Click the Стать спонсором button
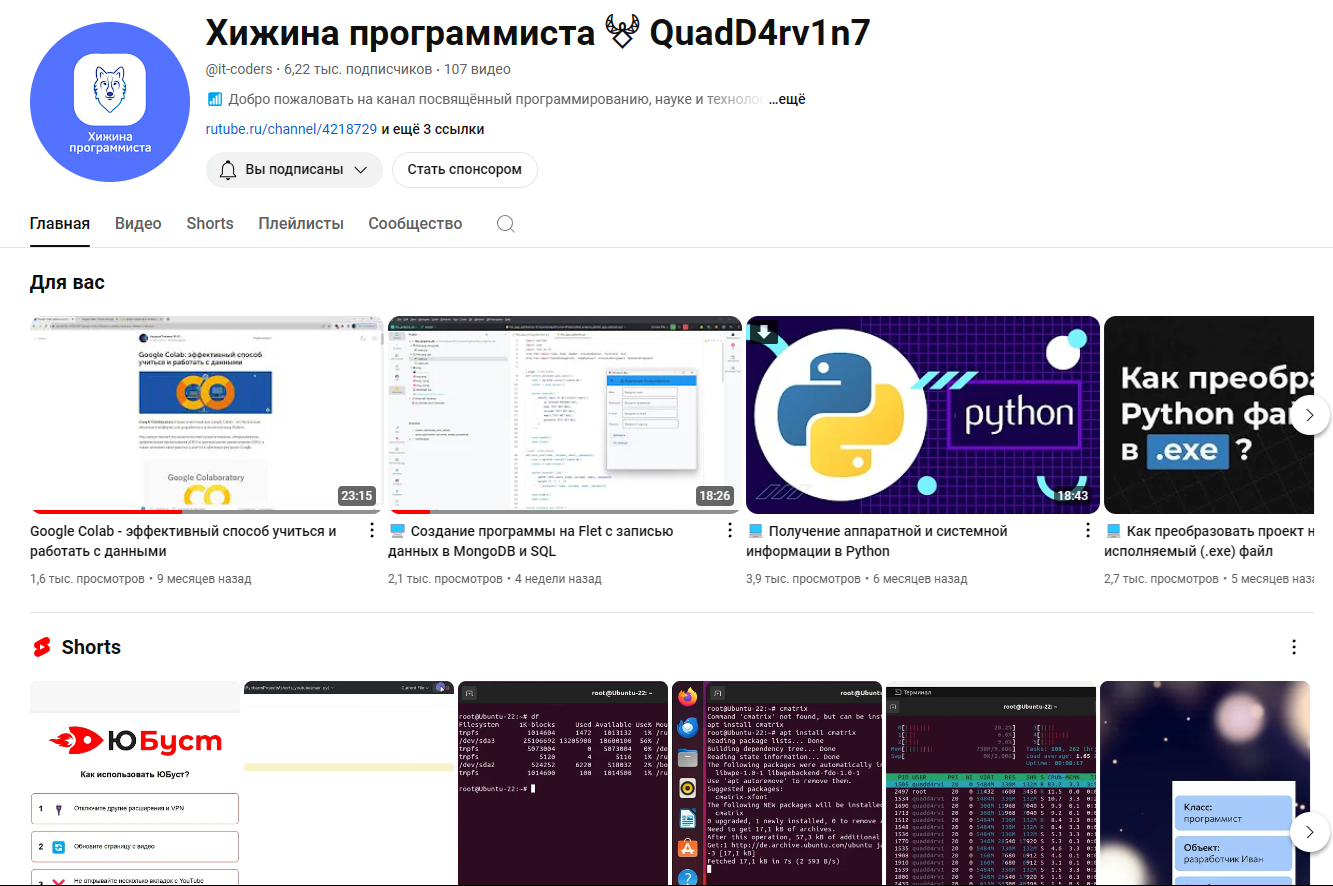This screenshot has height=886, width=1333. coord(464,170)
